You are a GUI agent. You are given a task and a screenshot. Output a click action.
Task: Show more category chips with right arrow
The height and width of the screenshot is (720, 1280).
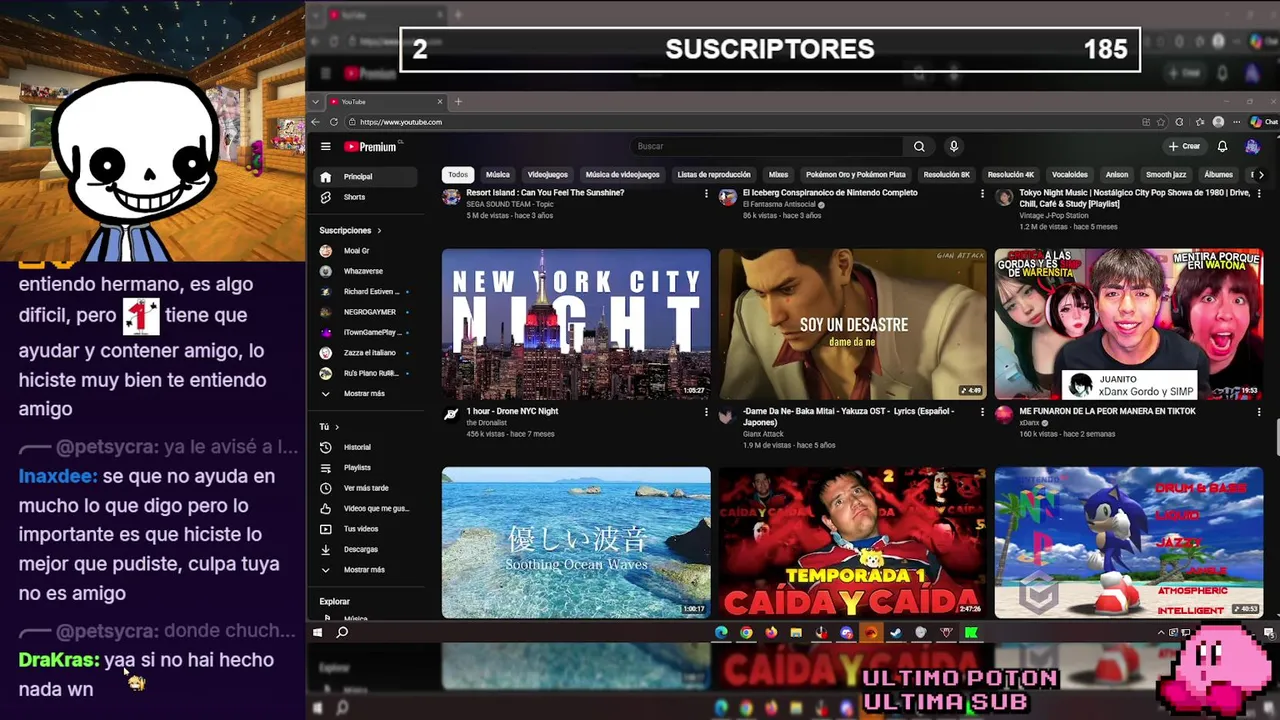(x=1261, y=175)
